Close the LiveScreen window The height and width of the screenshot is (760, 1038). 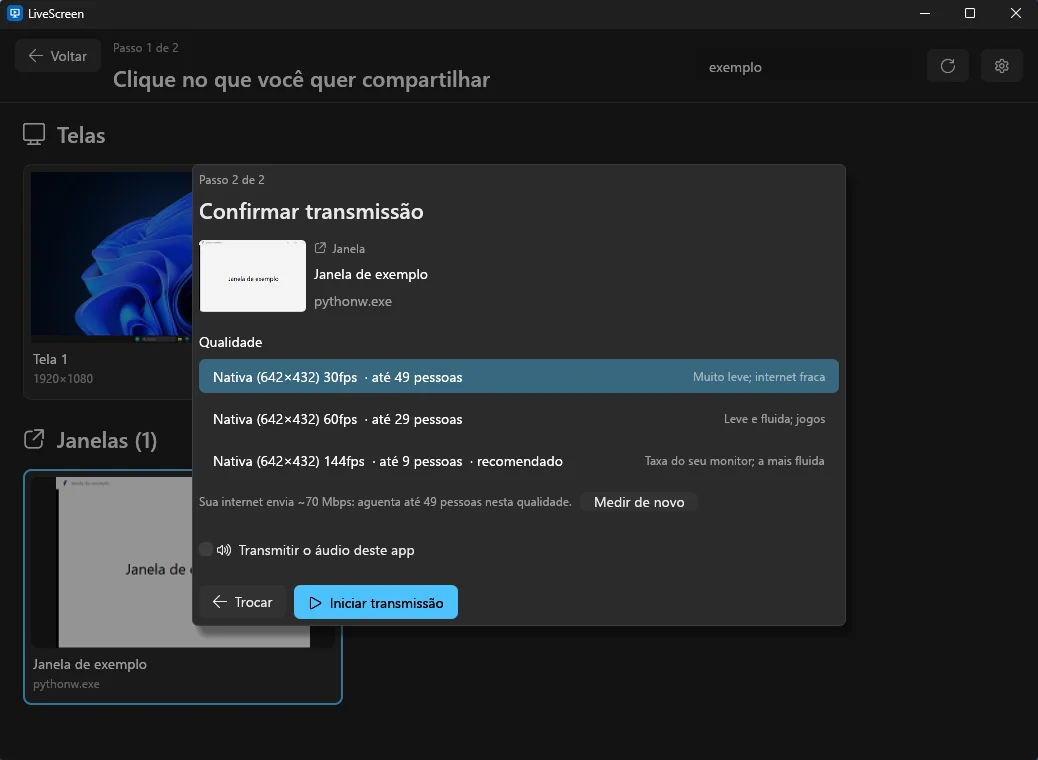[x=1015, y=13]
